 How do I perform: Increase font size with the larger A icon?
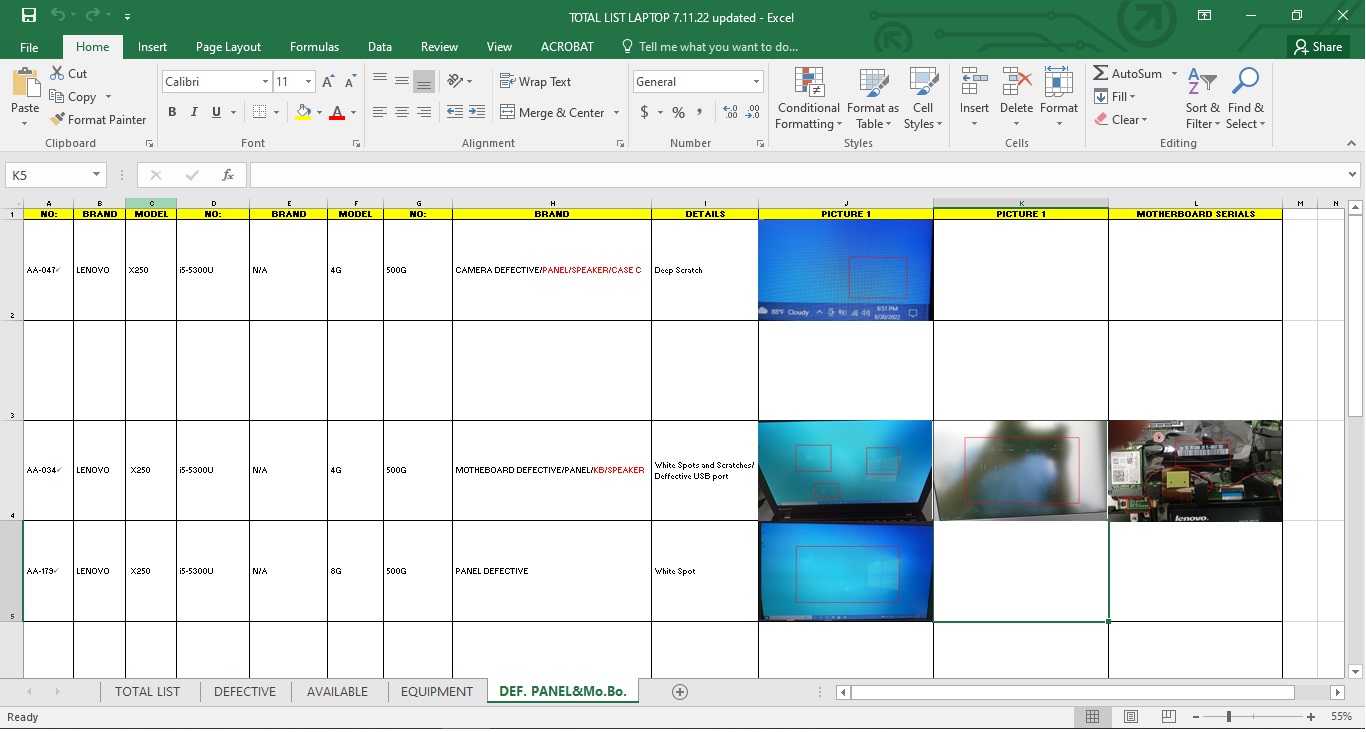[328, 82]
